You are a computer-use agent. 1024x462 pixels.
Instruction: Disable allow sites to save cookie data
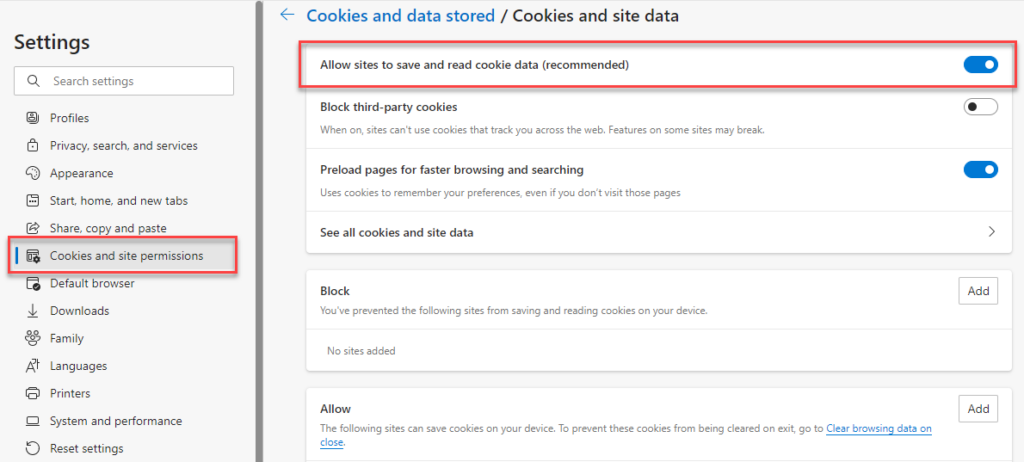(x=980, y=65)
